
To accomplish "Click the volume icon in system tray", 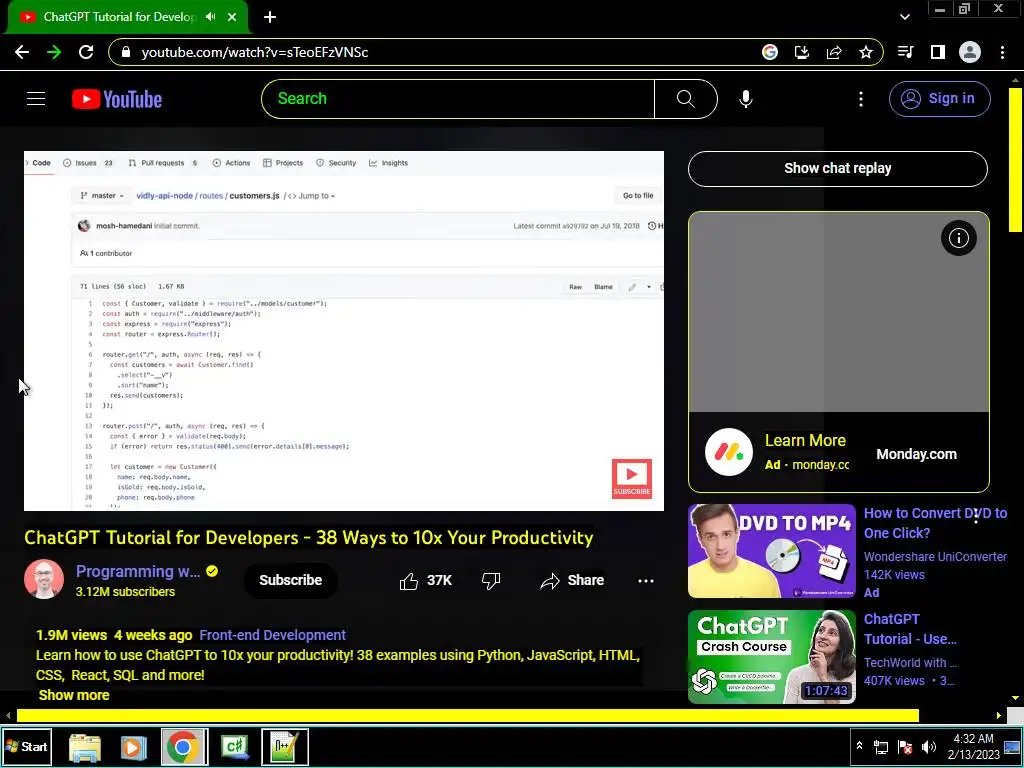I will click(x=928, y=747).
